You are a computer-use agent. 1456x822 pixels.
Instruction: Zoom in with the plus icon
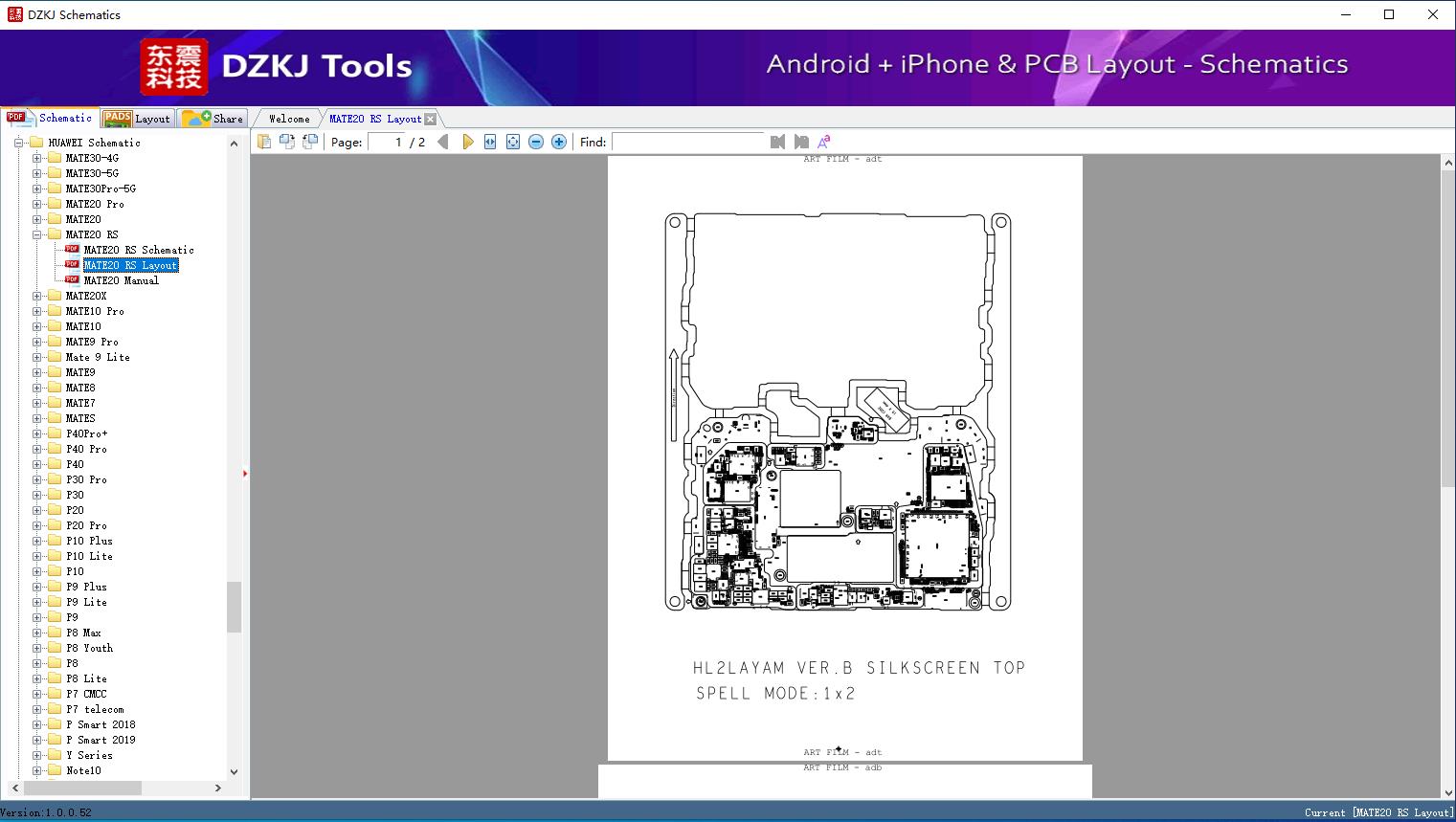coord(559,142)
